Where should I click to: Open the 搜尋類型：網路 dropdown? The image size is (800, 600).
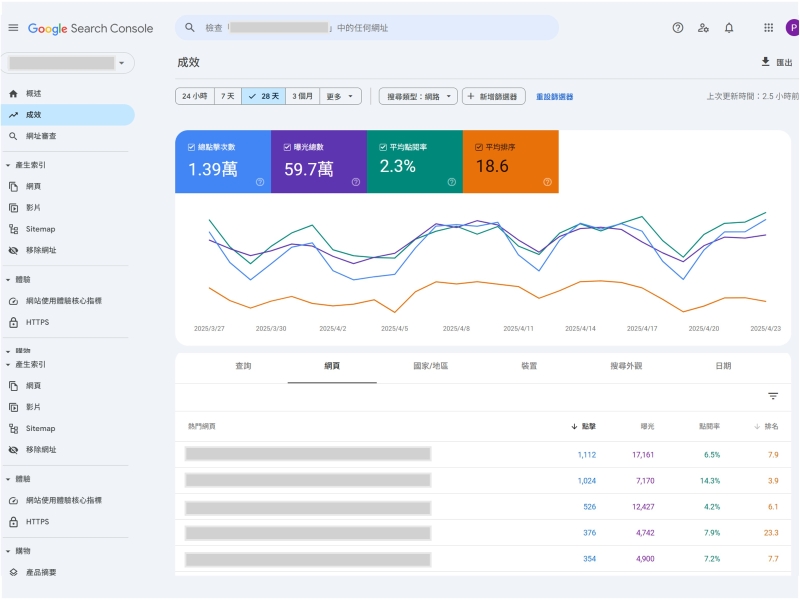pos(418,96)
